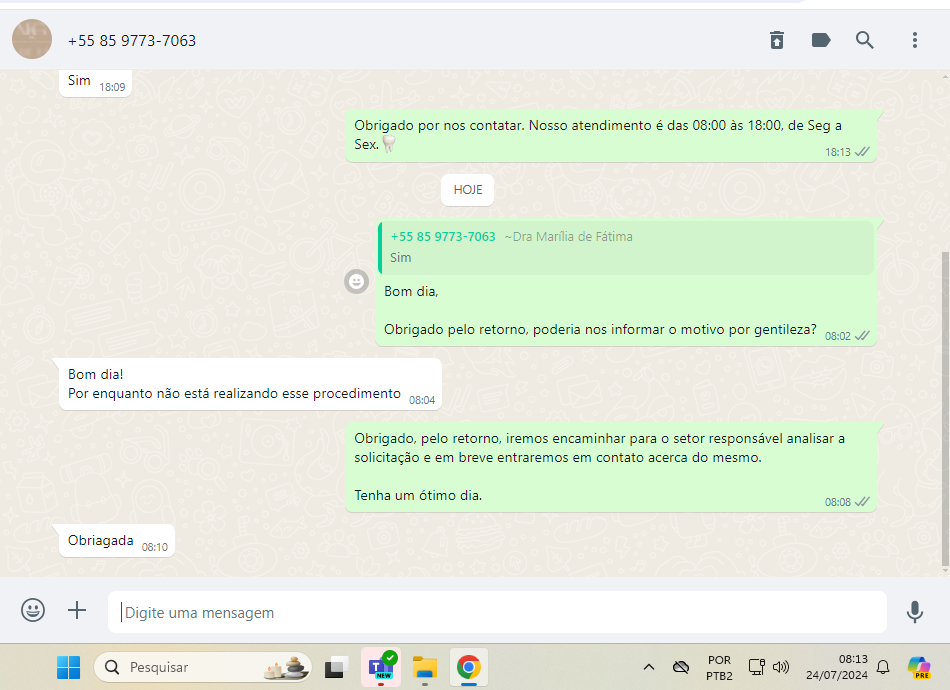The height and width of the screenshot is (690, 950).
Task: Click contact number +55 85 9773-7063 in header
Action: point(132,41)
